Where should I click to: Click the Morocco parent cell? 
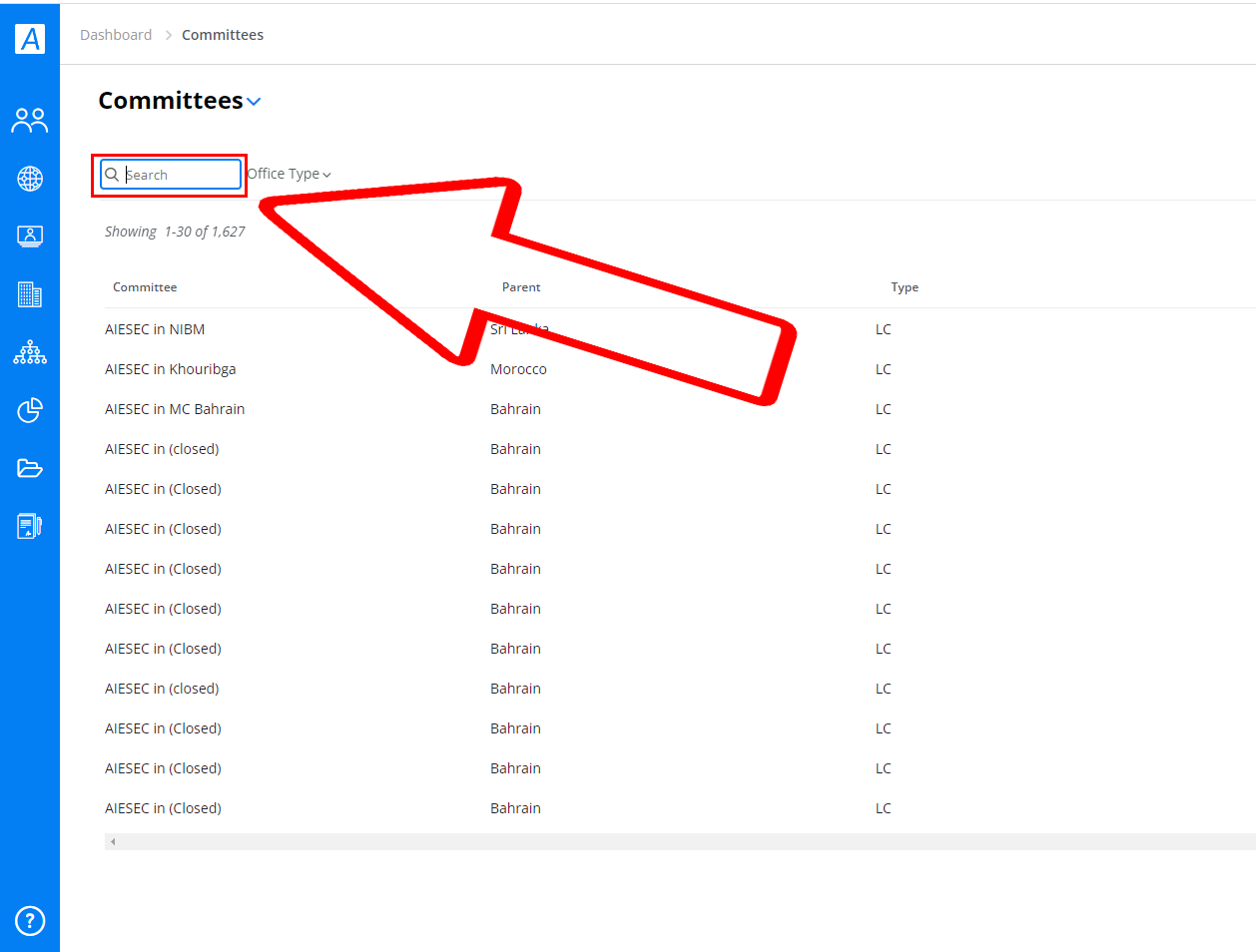click(x=518, y=369)
